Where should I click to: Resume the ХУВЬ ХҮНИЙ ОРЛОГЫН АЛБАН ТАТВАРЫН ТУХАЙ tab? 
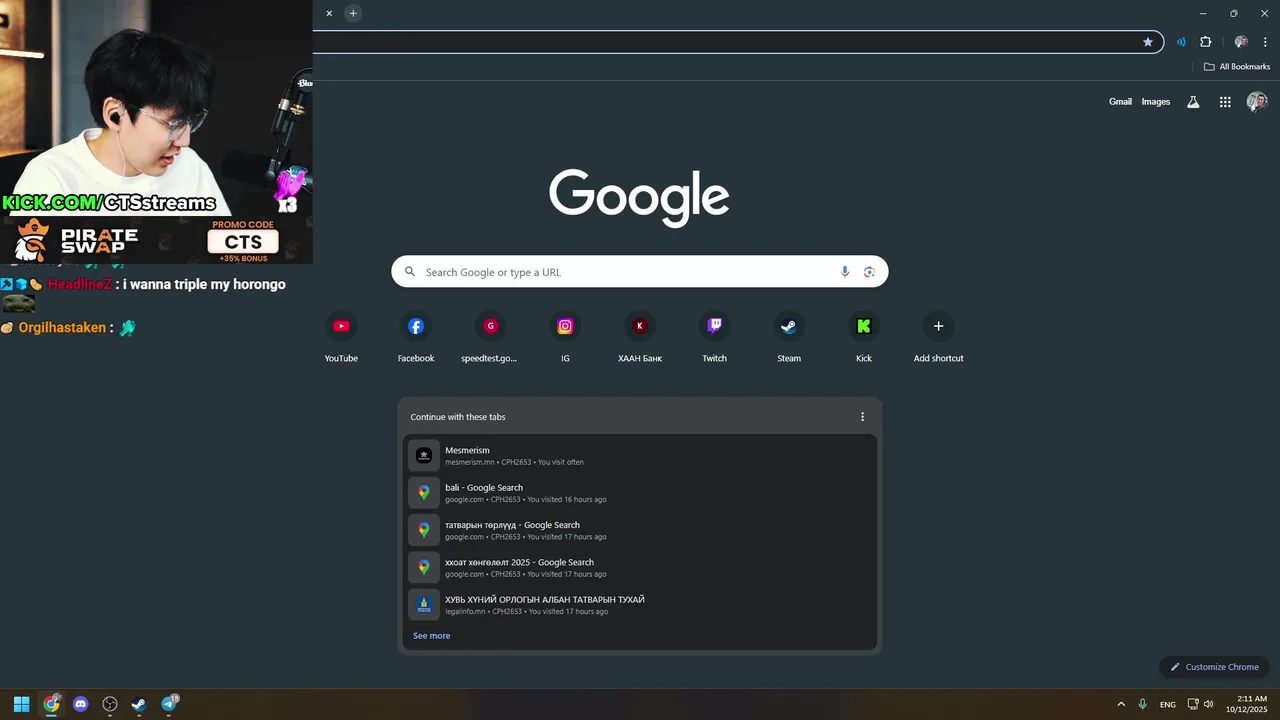click(640, 605)
